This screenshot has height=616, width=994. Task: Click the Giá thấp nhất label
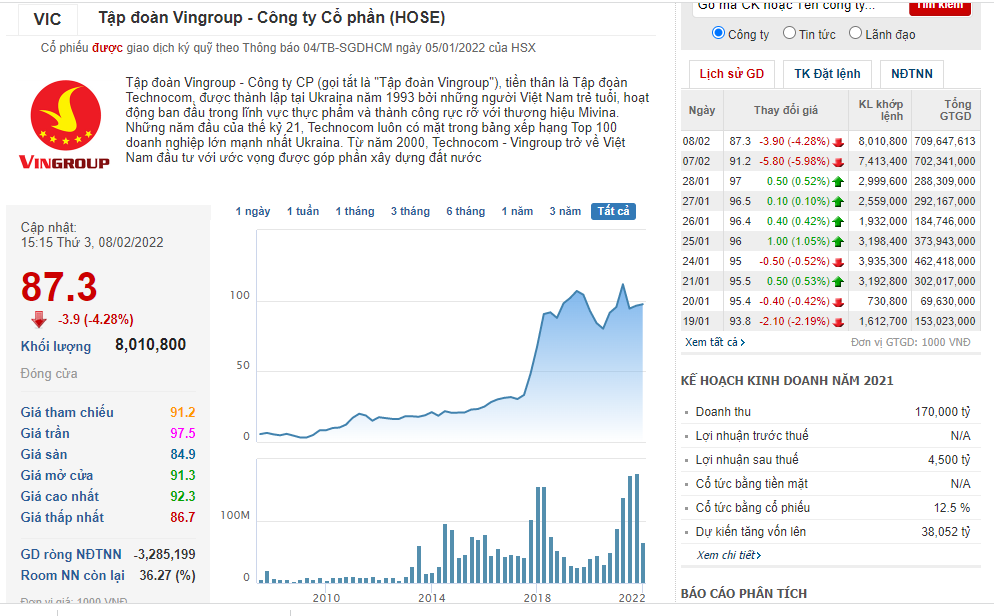pyautogui.click(x=62, y=517)
